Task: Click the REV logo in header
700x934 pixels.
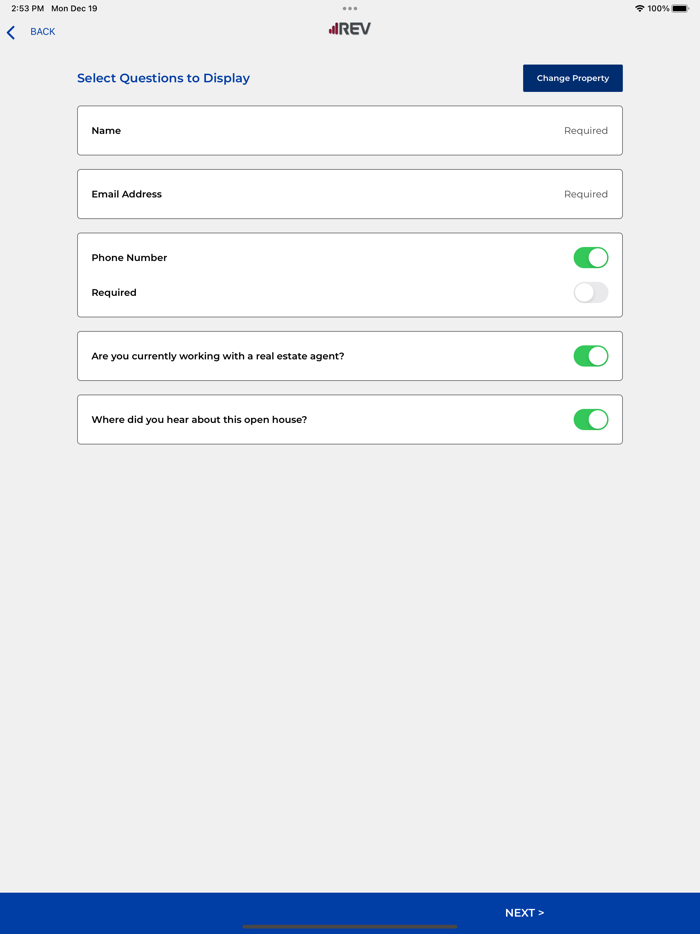Action: tap(350, 29)
